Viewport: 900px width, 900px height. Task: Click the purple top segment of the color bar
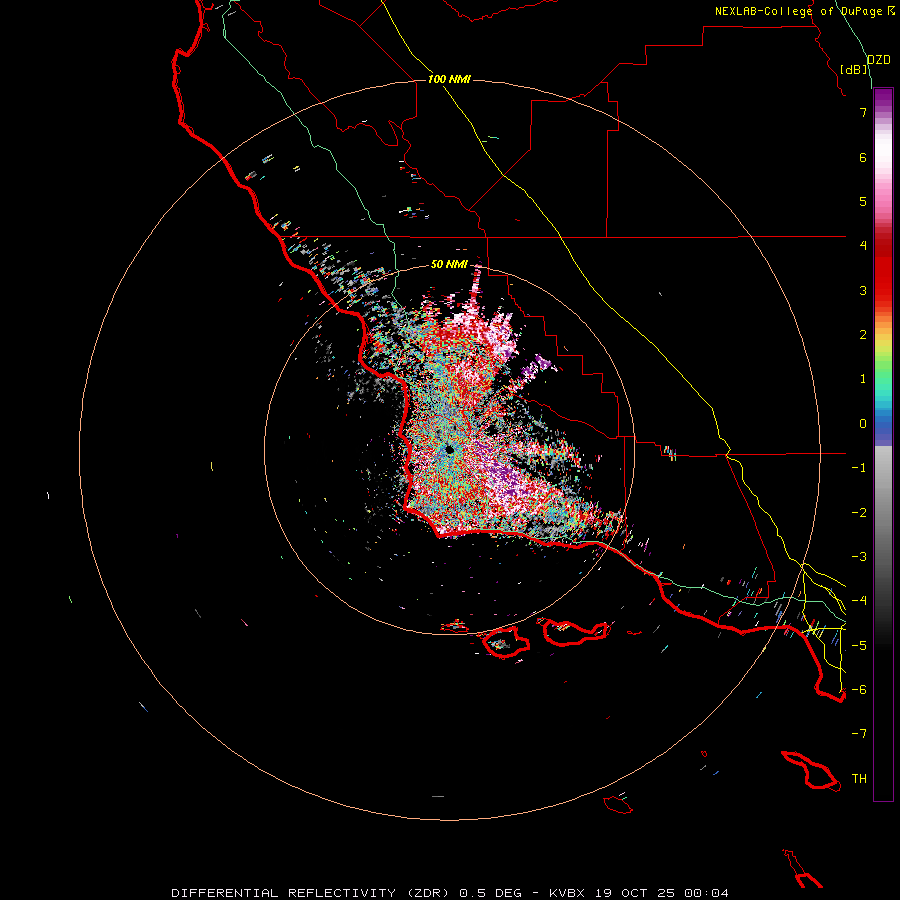tap(883, 98)
